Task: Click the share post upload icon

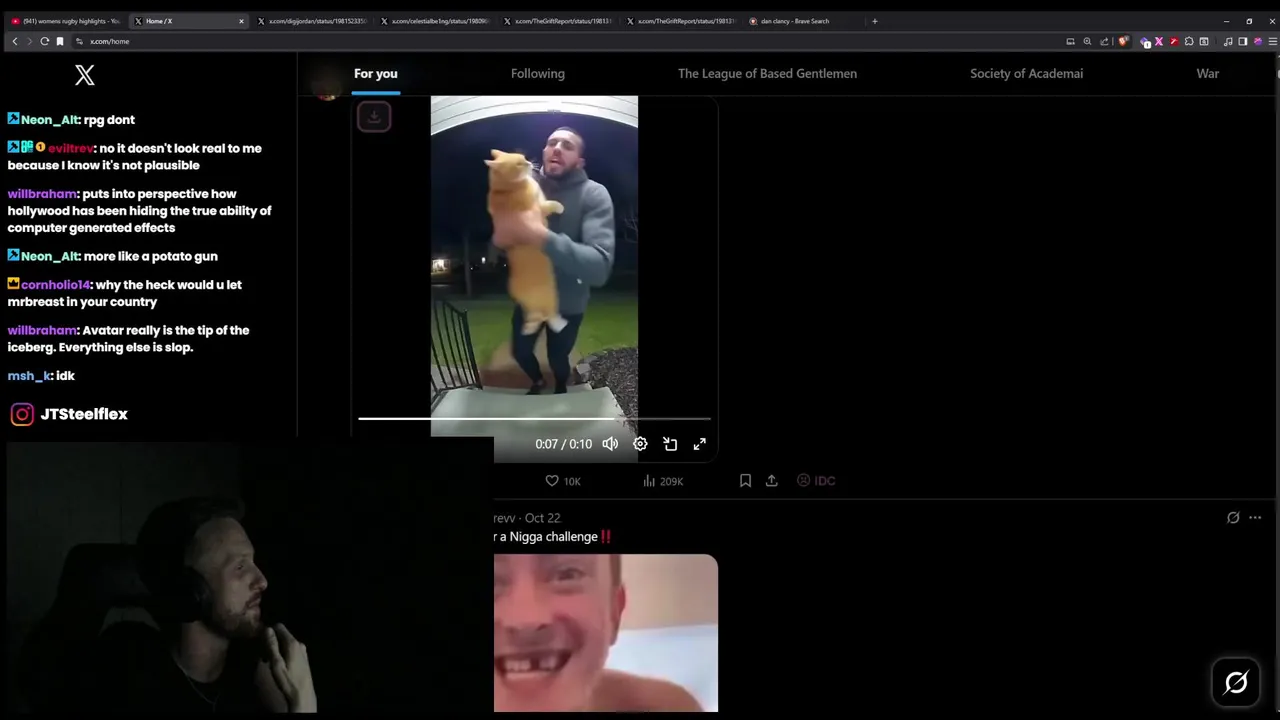Action: [x=772, y=481]
